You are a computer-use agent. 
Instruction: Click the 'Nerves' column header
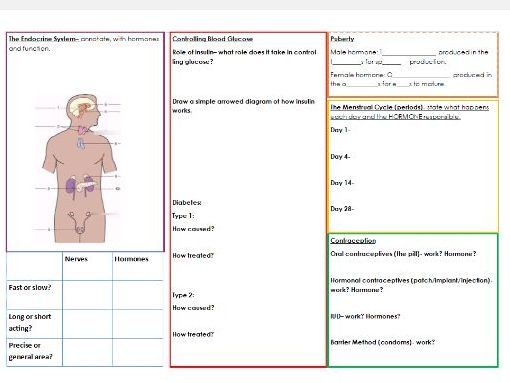pos(76,259)
